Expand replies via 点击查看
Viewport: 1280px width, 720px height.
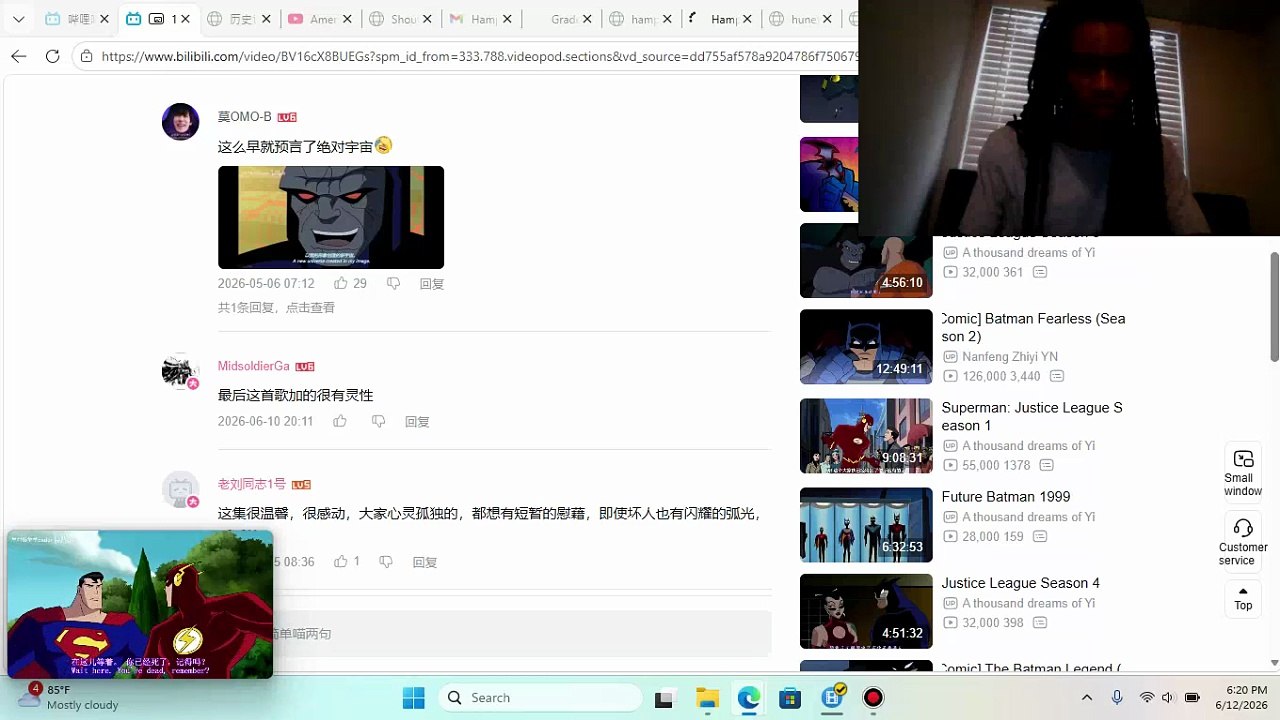[309, 308]
